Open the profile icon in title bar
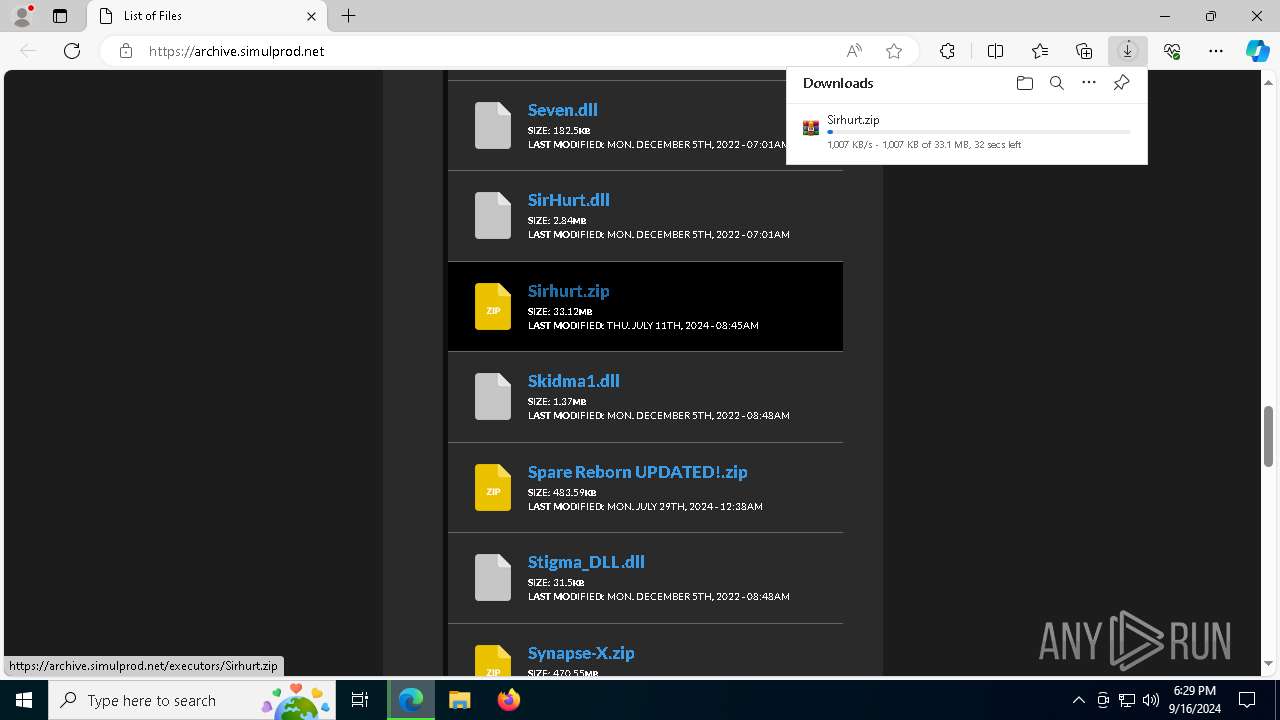 [22, 16]
